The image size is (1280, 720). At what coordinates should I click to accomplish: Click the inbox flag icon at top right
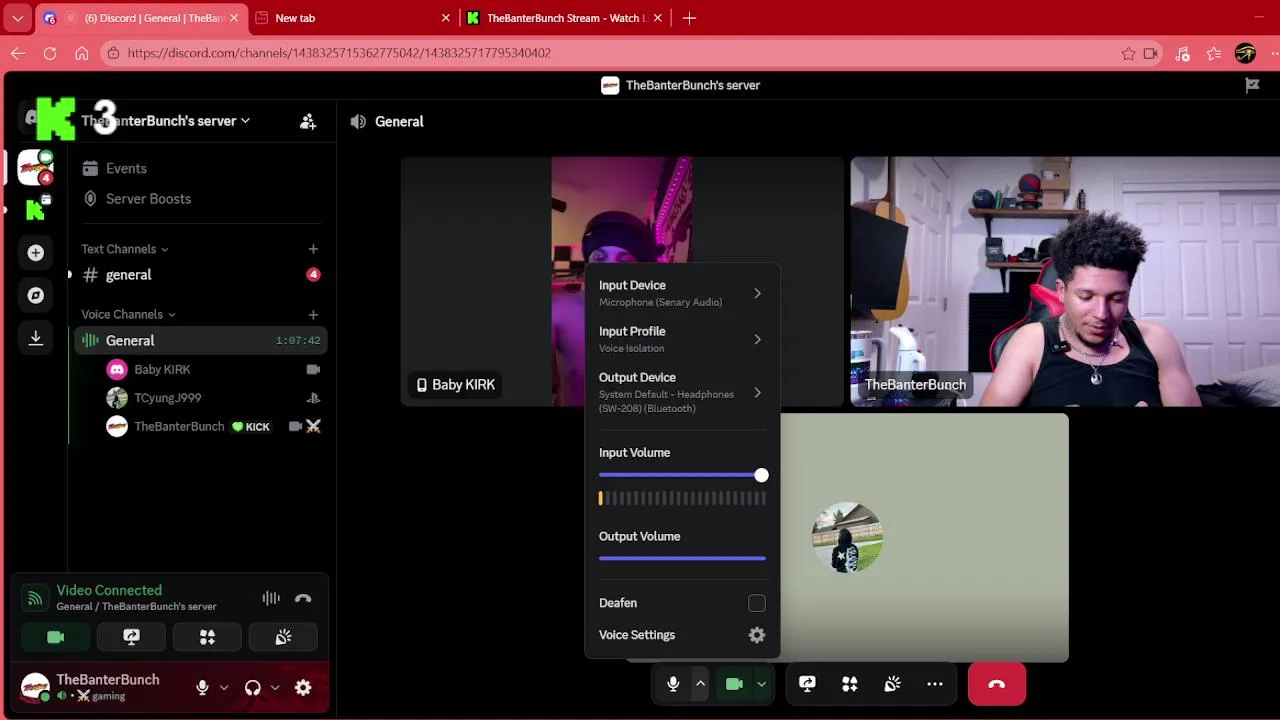pyautogui.click(x=1252, y=85)
